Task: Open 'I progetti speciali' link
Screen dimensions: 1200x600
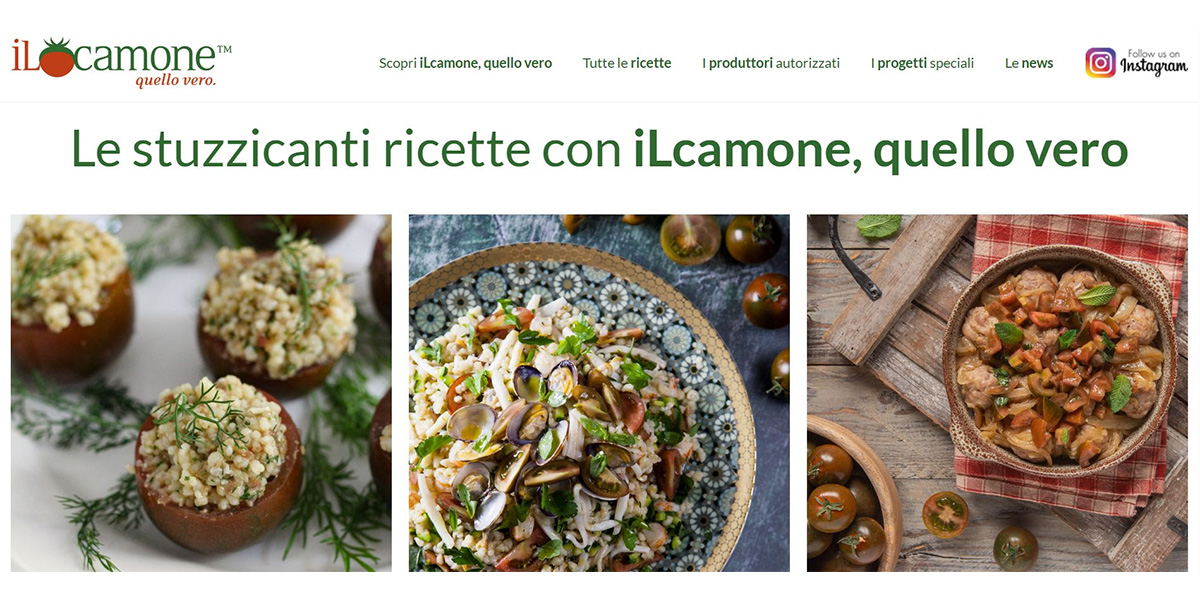Action: point(922,63)
